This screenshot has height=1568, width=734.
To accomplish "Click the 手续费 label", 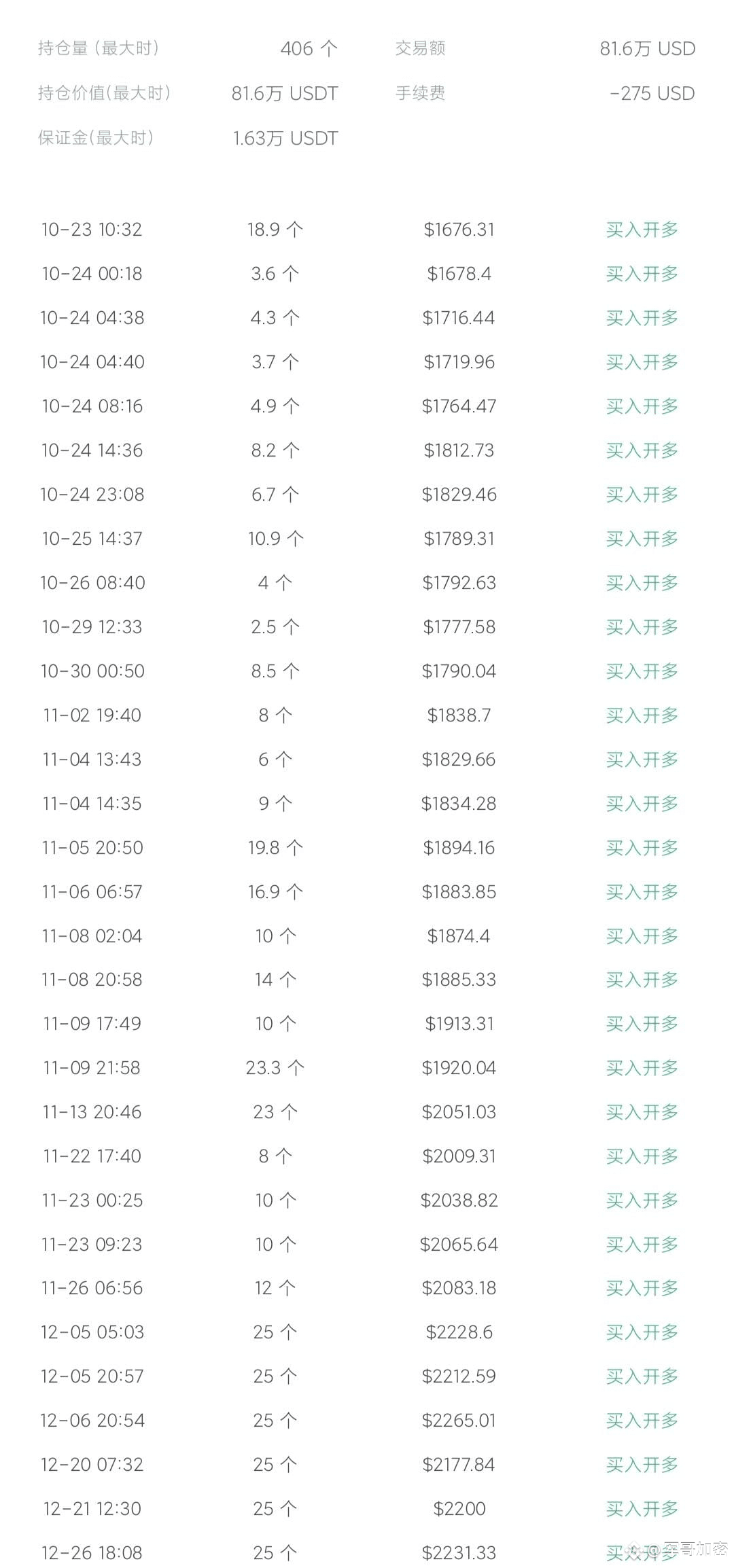I will tap(420, 93).
